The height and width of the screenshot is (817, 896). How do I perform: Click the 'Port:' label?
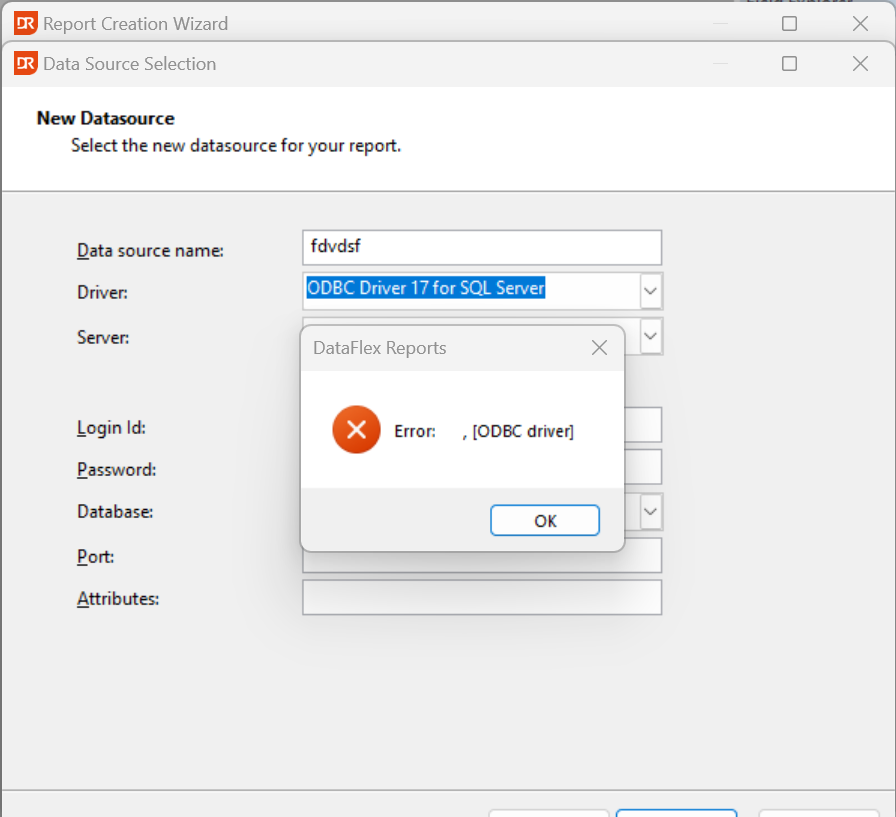[95, 556]
